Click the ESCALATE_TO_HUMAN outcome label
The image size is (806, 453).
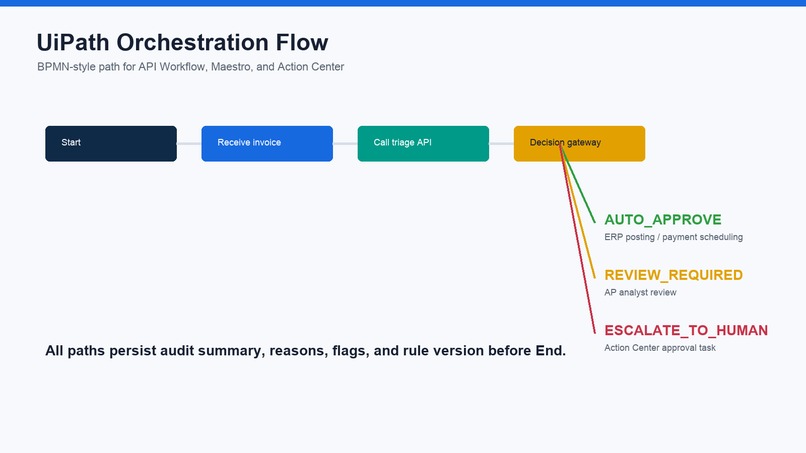point(686,331)
